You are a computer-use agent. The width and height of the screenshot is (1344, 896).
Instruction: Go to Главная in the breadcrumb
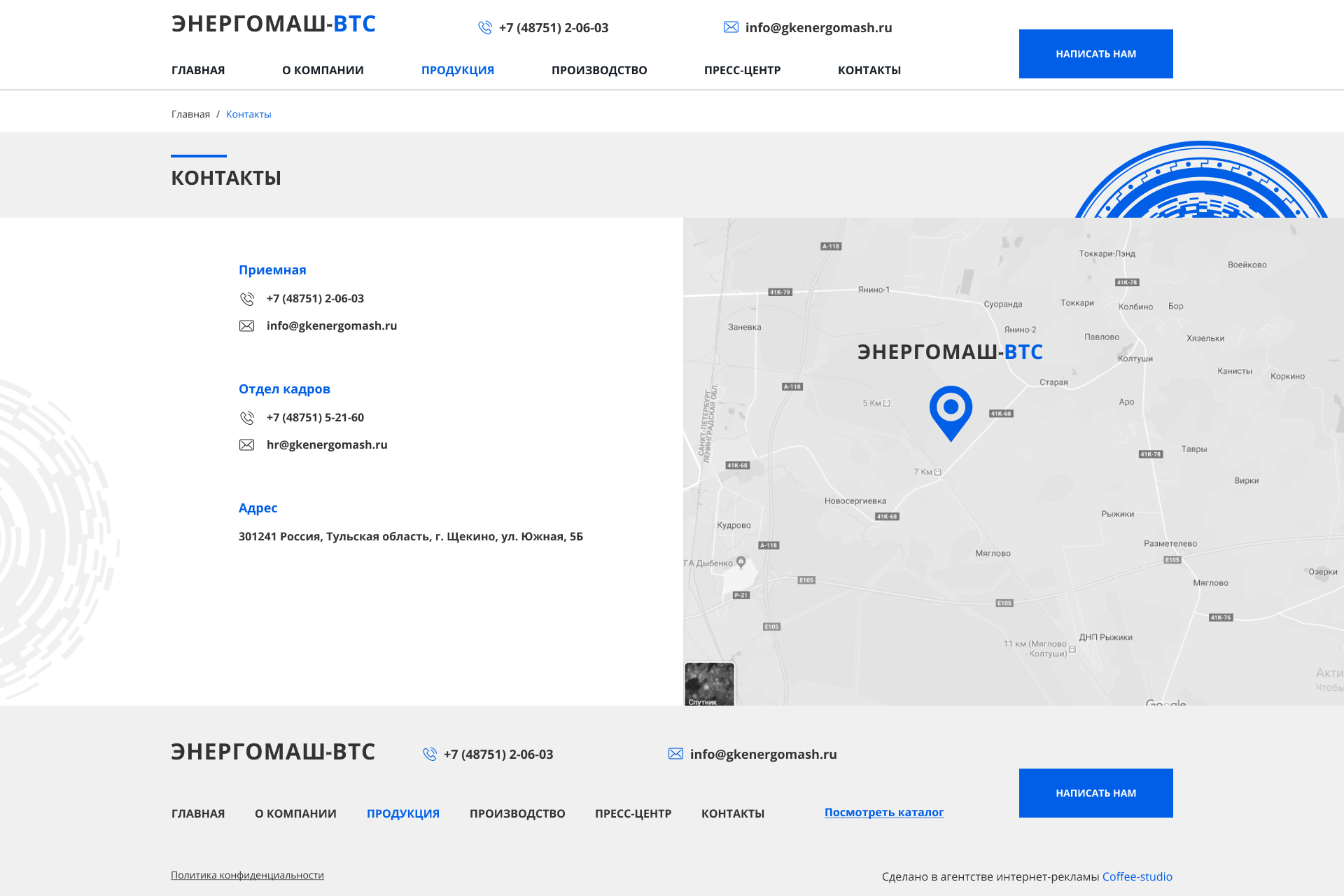coord(190,114)
